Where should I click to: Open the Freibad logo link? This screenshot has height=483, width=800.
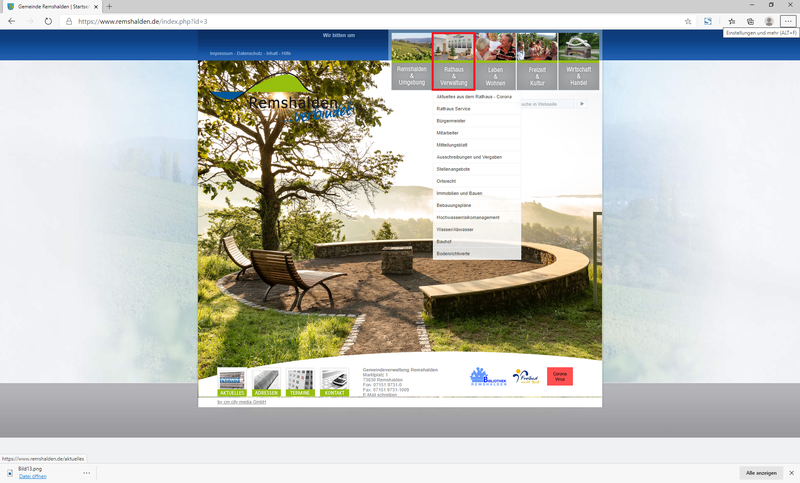526,376
